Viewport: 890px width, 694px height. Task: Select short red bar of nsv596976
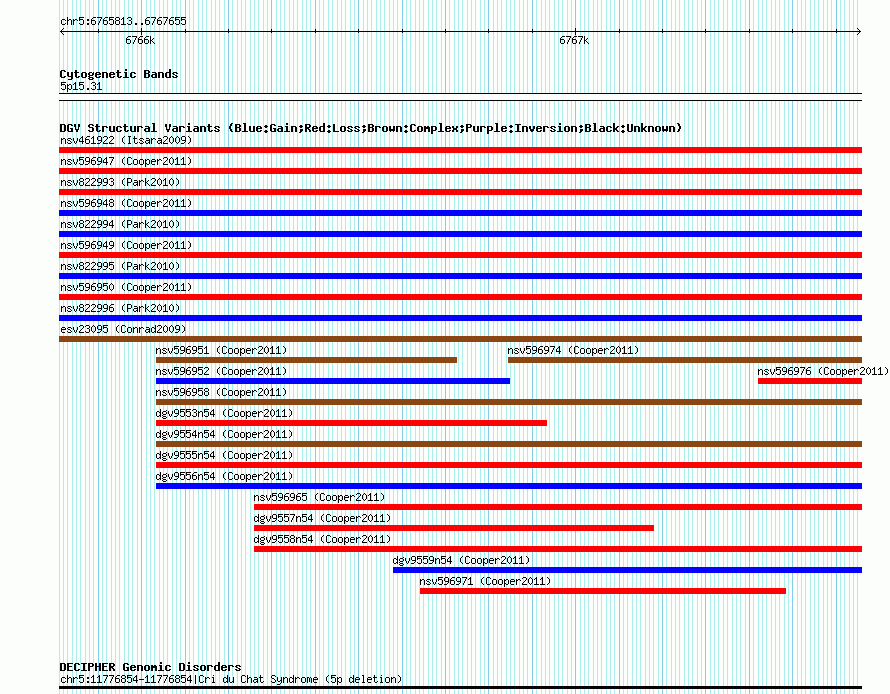810,381
